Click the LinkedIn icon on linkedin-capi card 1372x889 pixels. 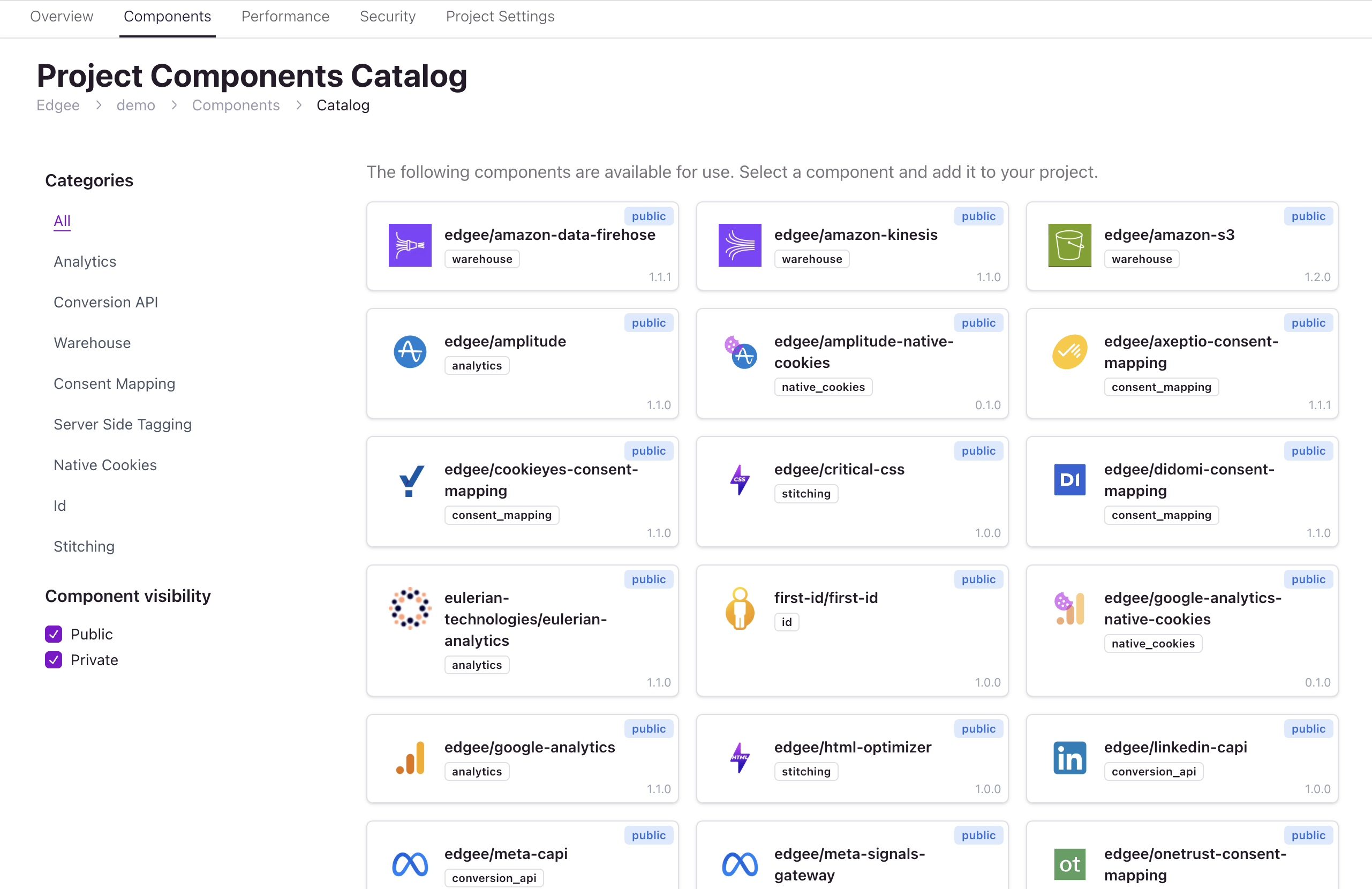(x=1069, y=758)
